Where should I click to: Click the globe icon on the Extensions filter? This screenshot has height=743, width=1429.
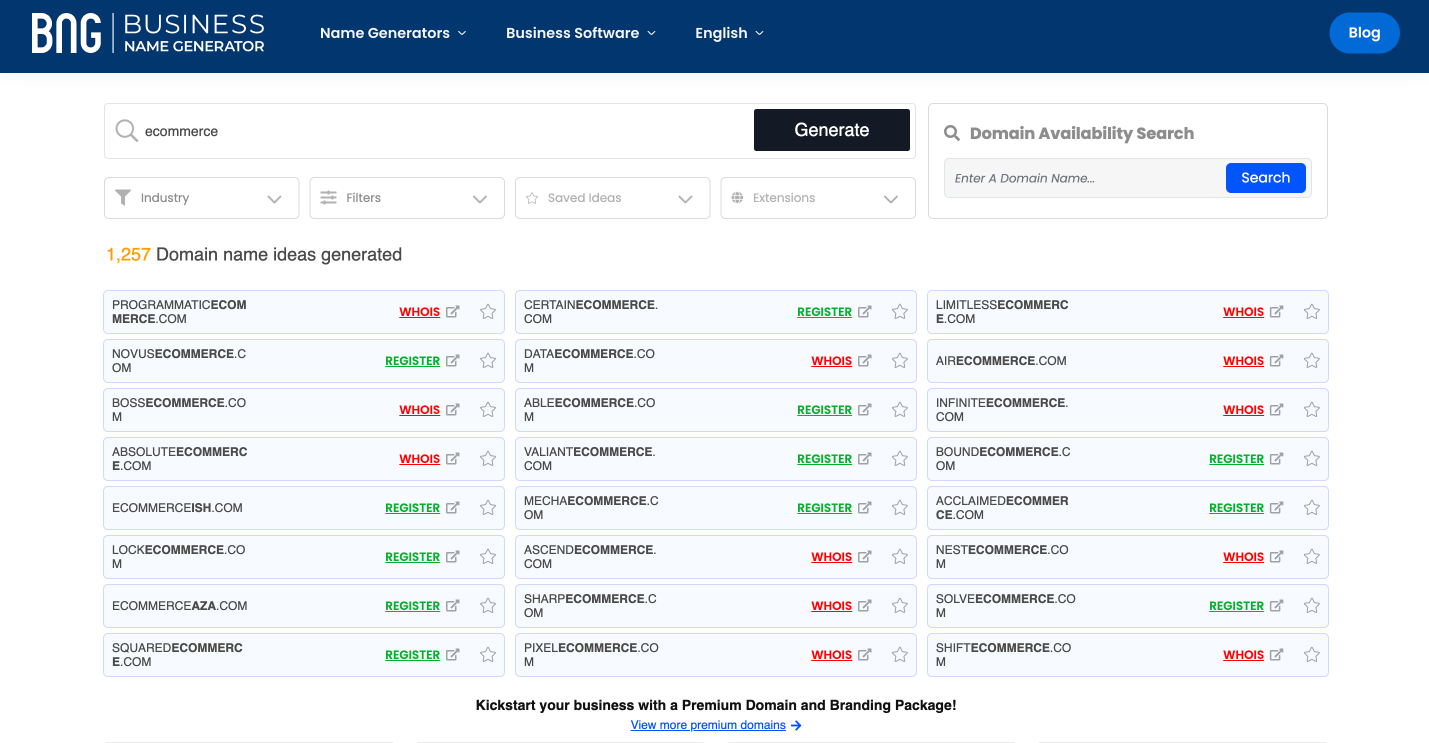[736, 197]
